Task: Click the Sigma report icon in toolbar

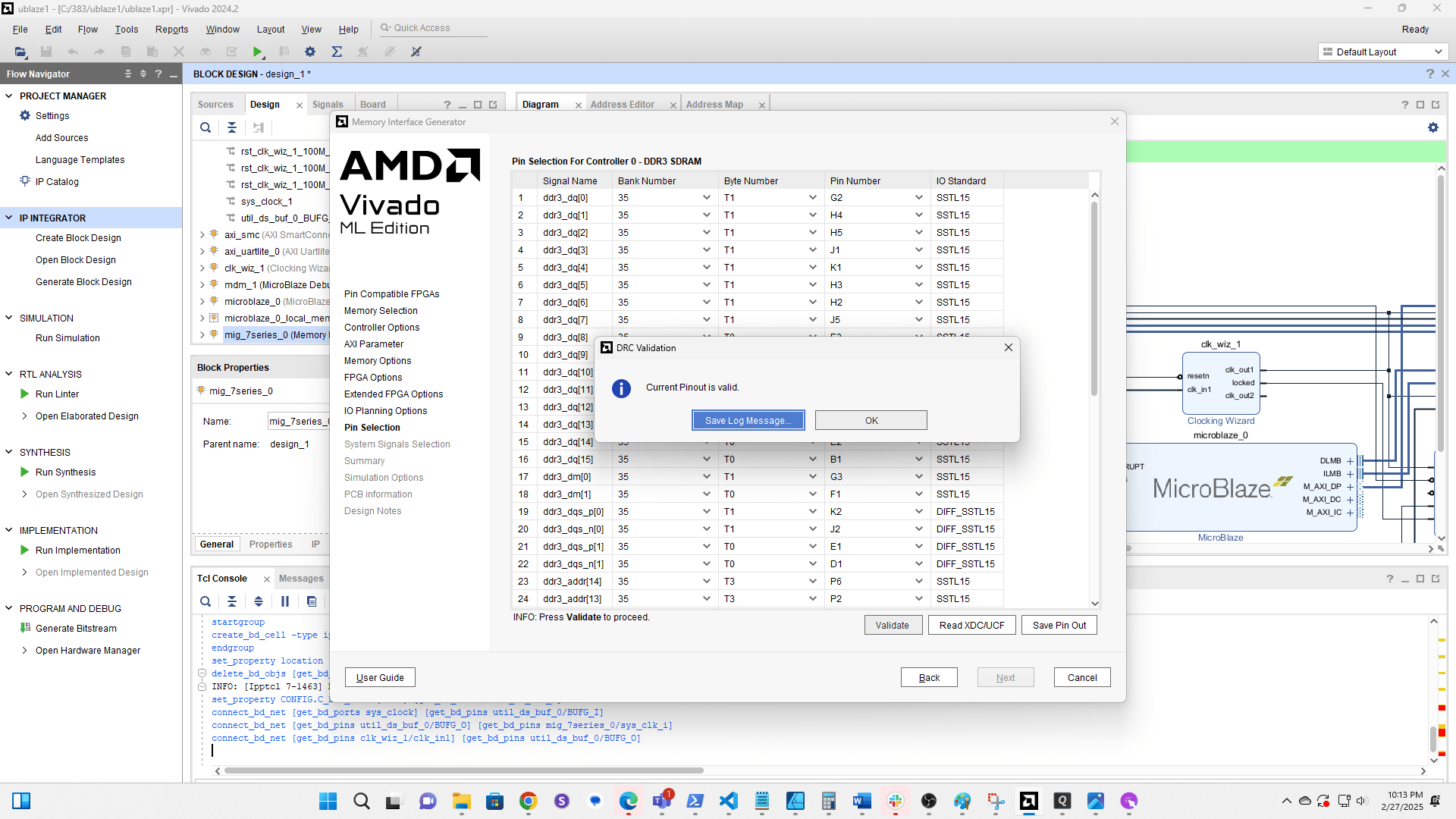Action: click(x=337, y=52)
